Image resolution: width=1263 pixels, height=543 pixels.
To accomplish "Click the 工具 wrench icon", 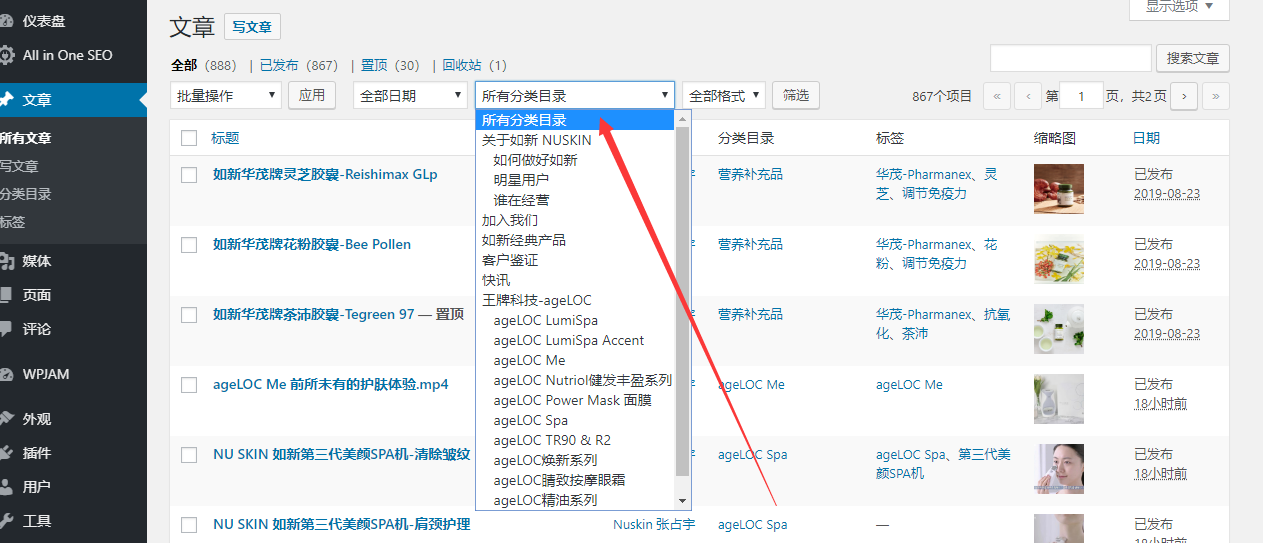I will point(6,521).
